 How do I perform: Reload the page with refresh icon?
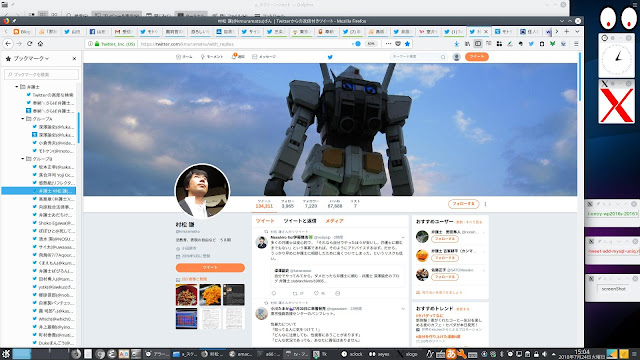point(29,44)
